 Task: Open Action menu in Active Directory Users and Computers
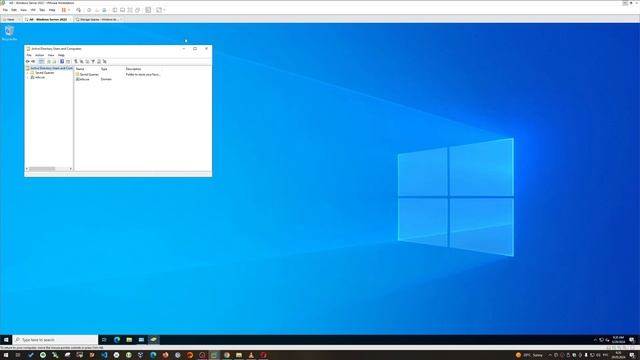pyautogui.click(x=40, y=55)
